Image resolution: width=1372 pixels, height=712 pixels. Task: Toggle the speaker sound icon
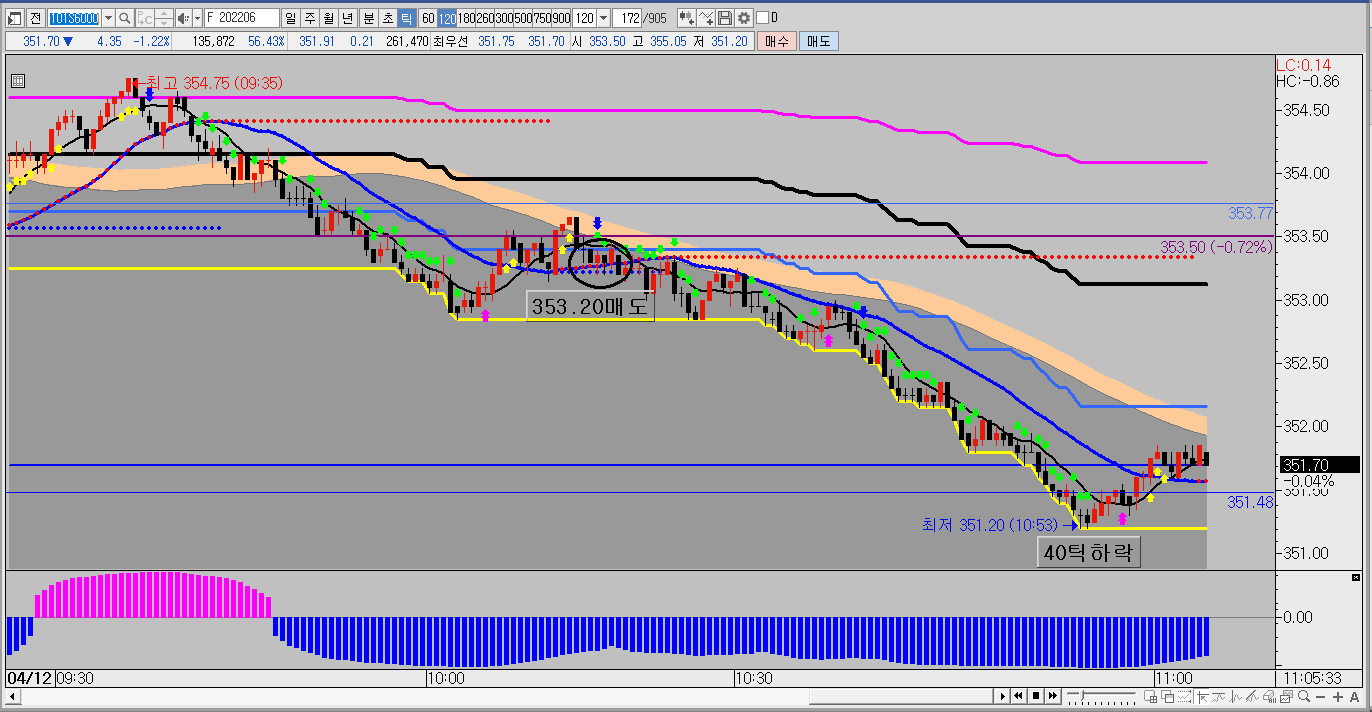point(183,18)
